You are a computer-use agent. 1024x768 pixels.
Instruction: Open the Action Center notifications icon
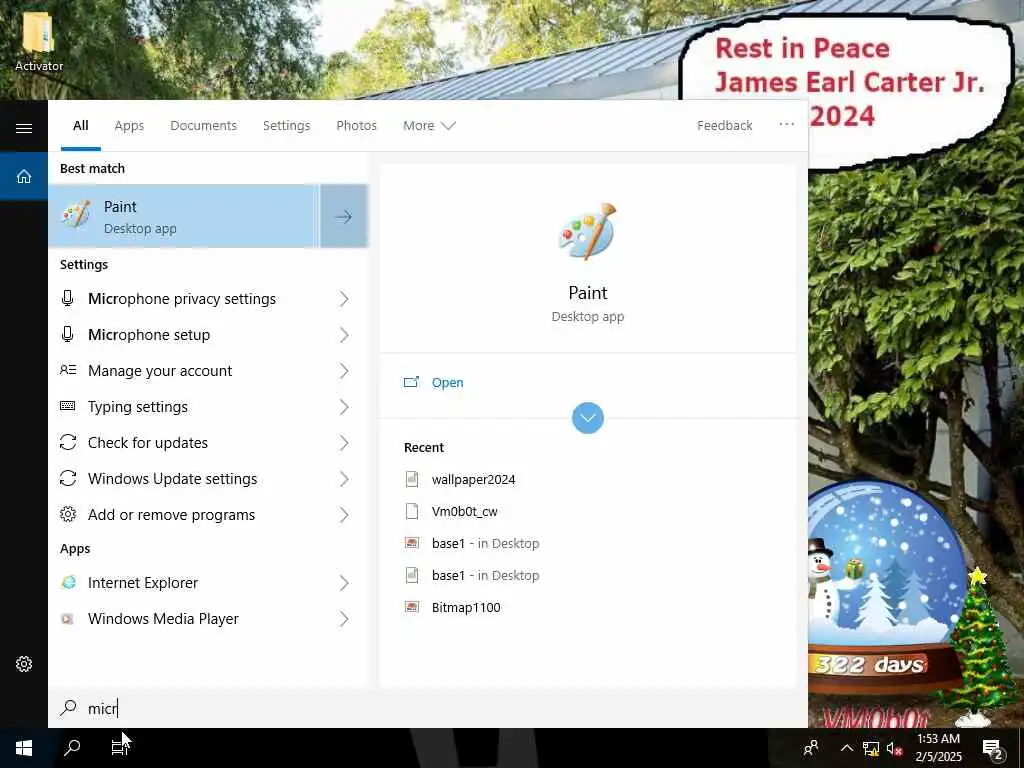(992, 748)
